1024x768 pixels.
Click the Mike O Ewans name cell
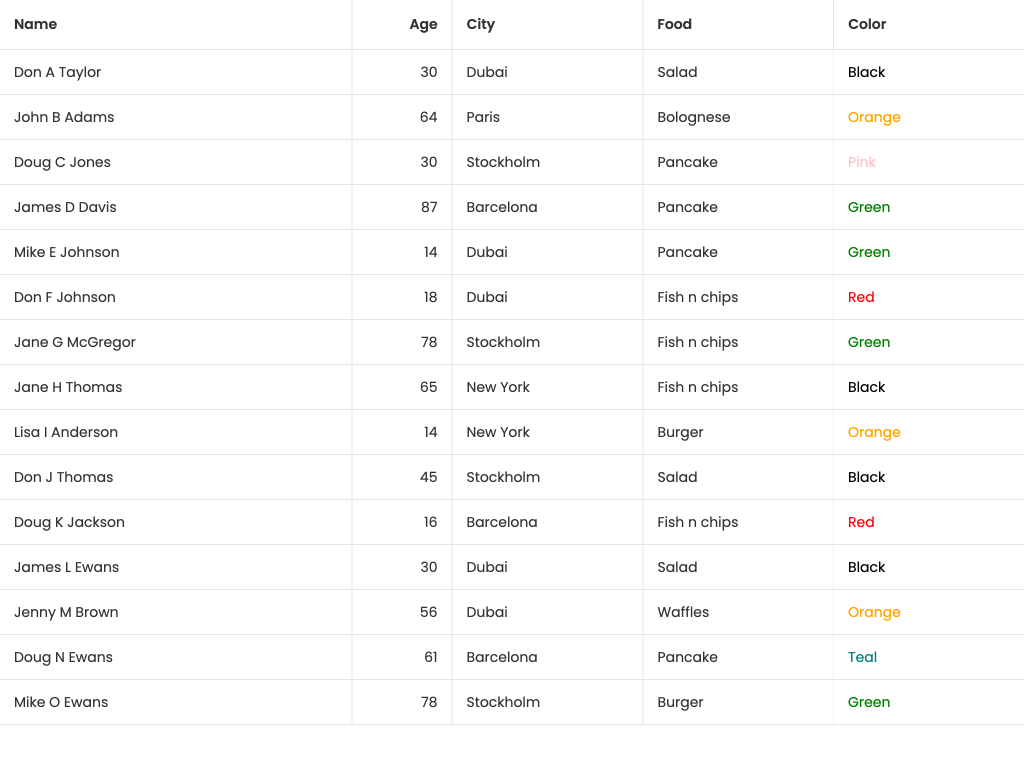coord(61,702)
